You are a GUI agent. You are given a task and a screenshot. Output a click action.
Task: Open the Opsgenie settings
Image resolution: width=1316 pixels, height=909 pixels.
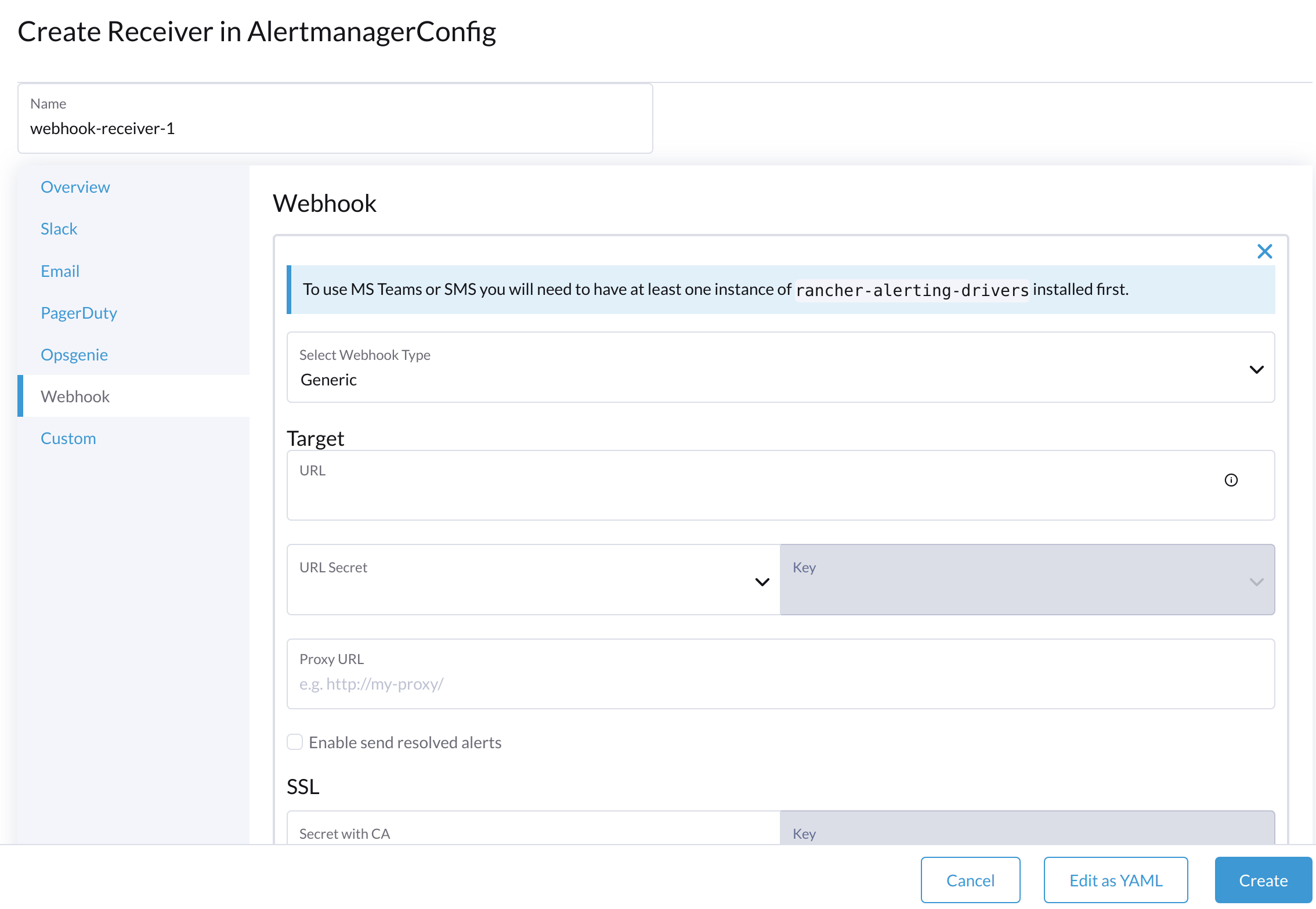pyautogui.click(x=74, y=354)
